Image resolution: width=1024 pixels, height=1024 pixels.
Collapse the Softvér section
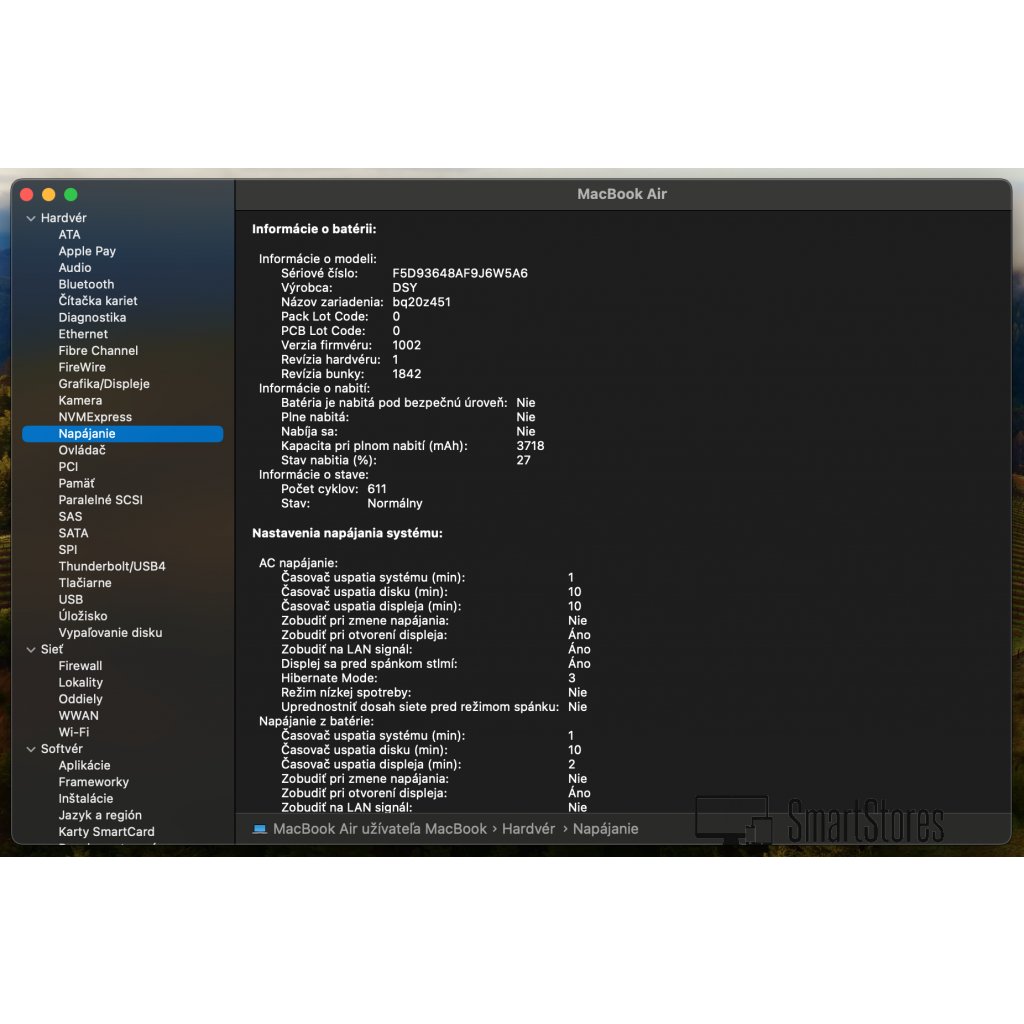click(x=31, y=749)
